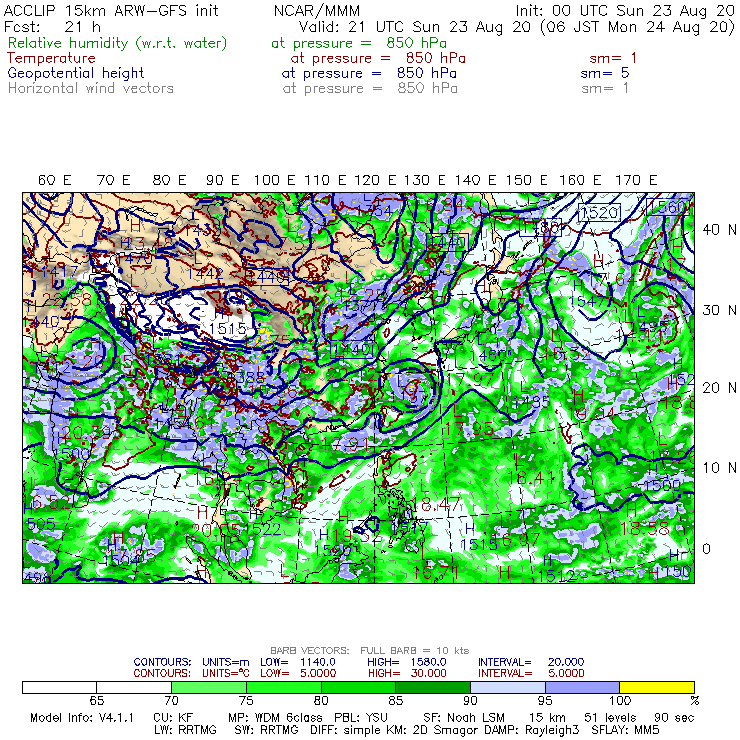Click the "SFLAY: MM5" footer text
This screenshot has height=740, width=740.
point(625,730)
